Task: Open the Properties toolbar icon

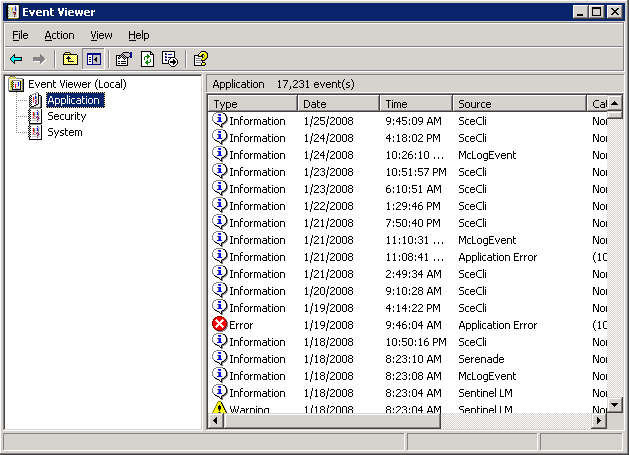Action: pyautogui.click(x=124, y=59)
